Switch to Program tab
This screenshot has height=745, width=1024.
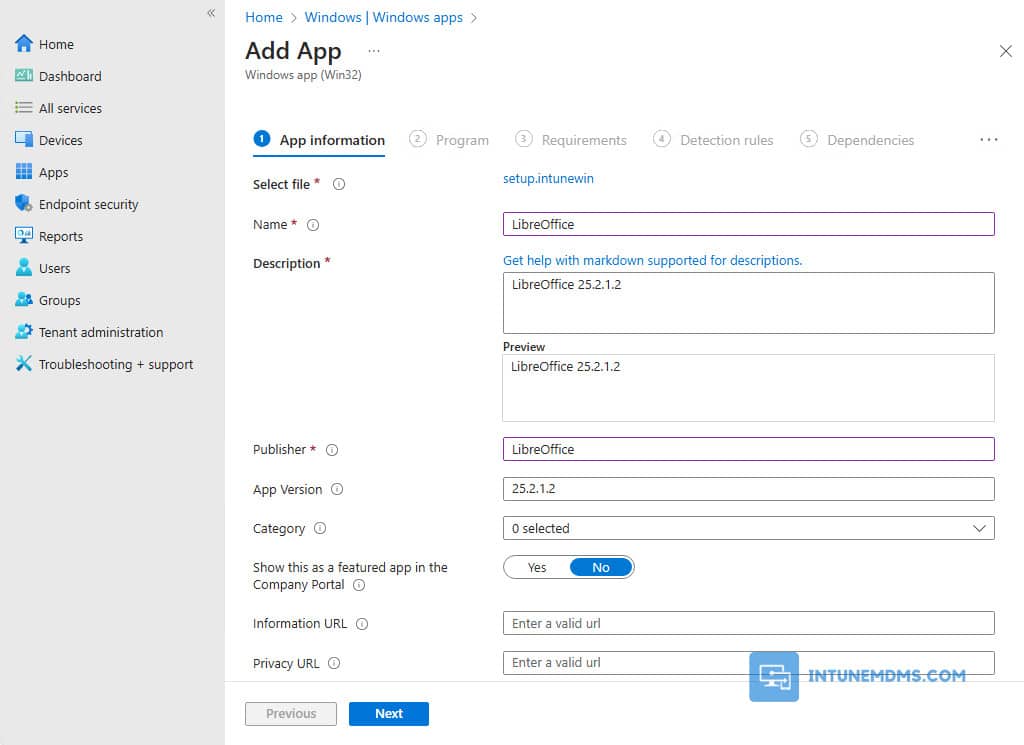pyautogui.click(x=449, y=140)
